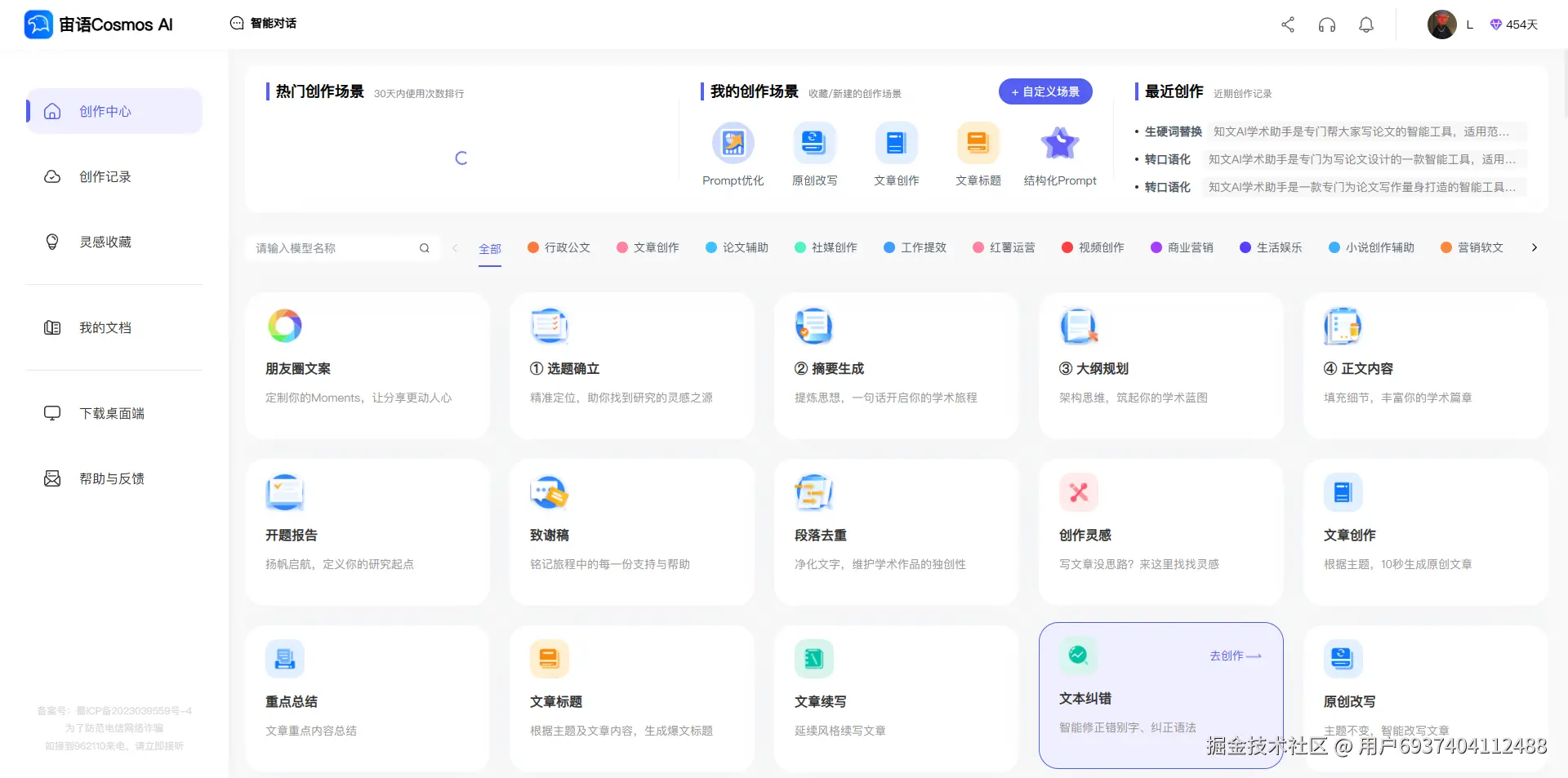Select the 论文辅助 category tab
This screenshot has height=778, width=1568.
point(737,247)
